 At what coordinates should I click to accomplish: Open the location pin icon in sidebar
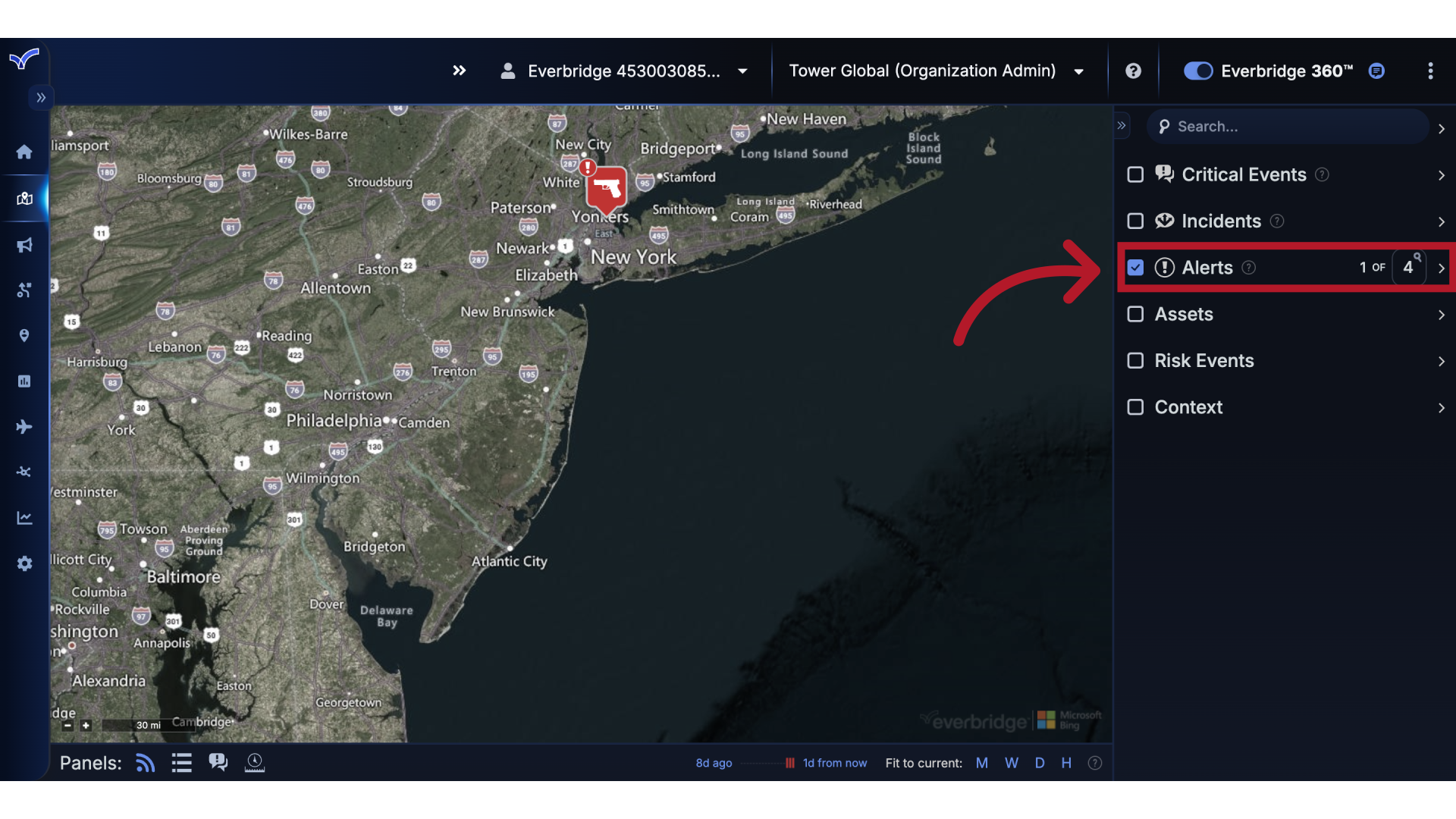[x=24, y=335]
